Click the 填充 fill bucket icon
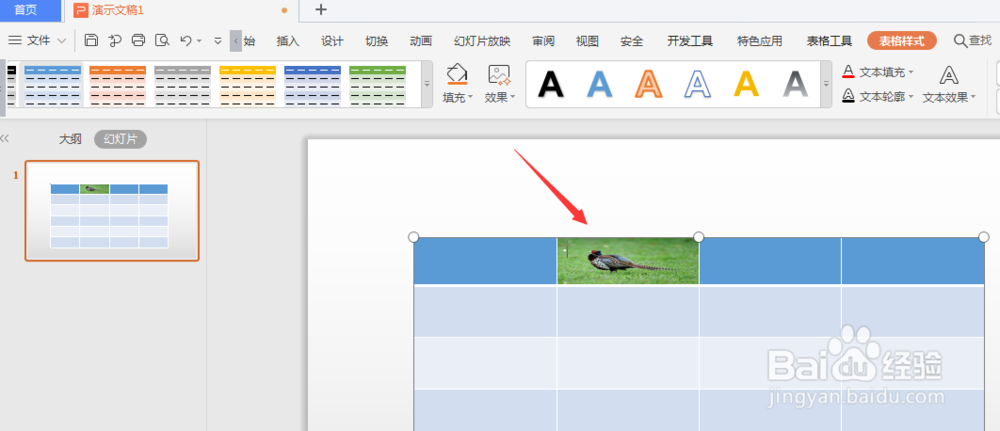Viewport: 1000px width, 431px height. click(457, 75)
